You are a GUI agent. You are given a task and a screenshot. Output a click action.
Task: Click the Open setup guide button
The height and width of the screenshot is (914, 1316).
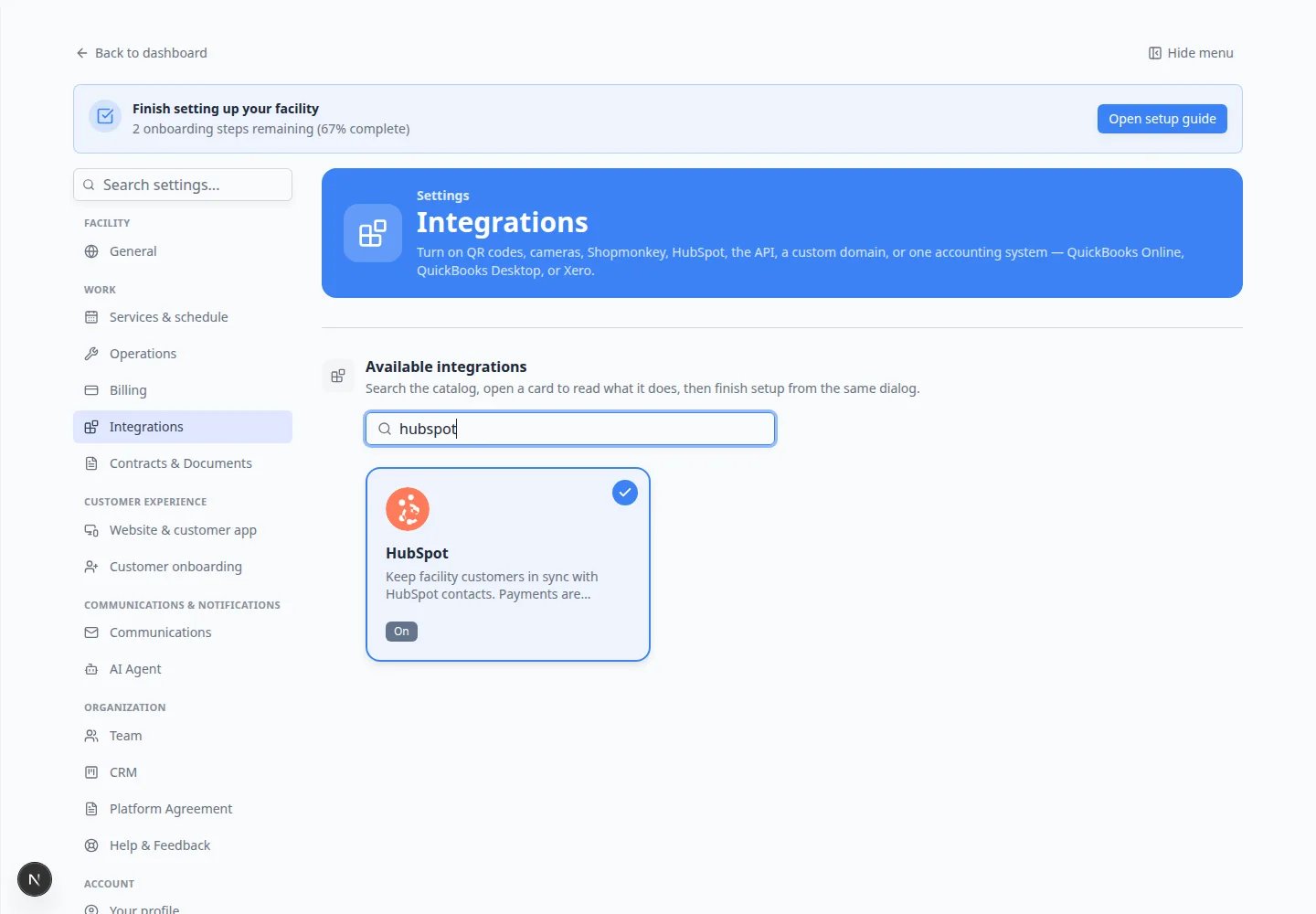[x=1162, y=119]
